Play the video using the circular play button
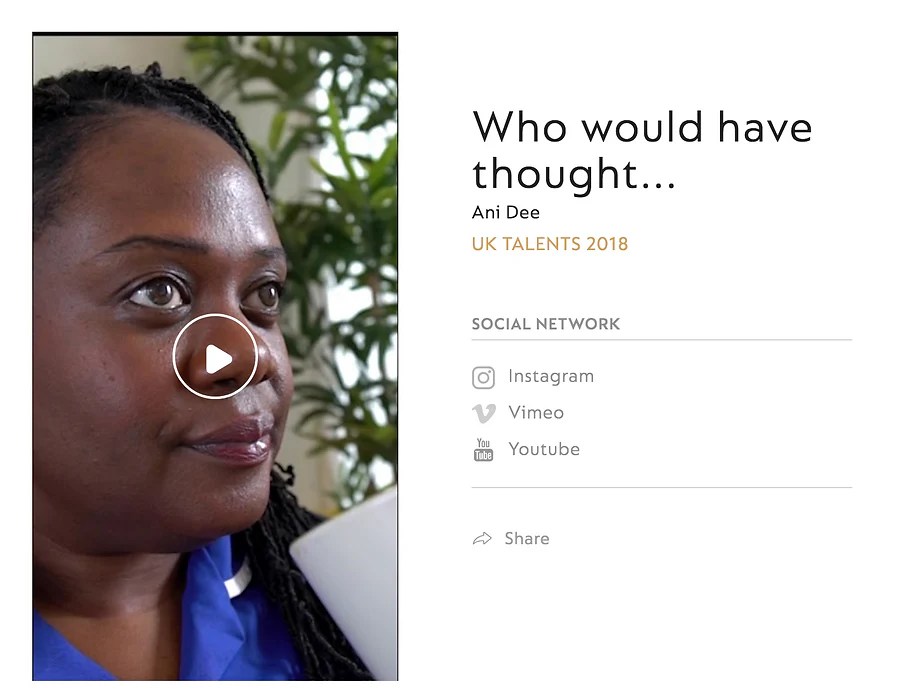Screen dimensions: 912x698 pyautogui.click(x=215, y=357)
